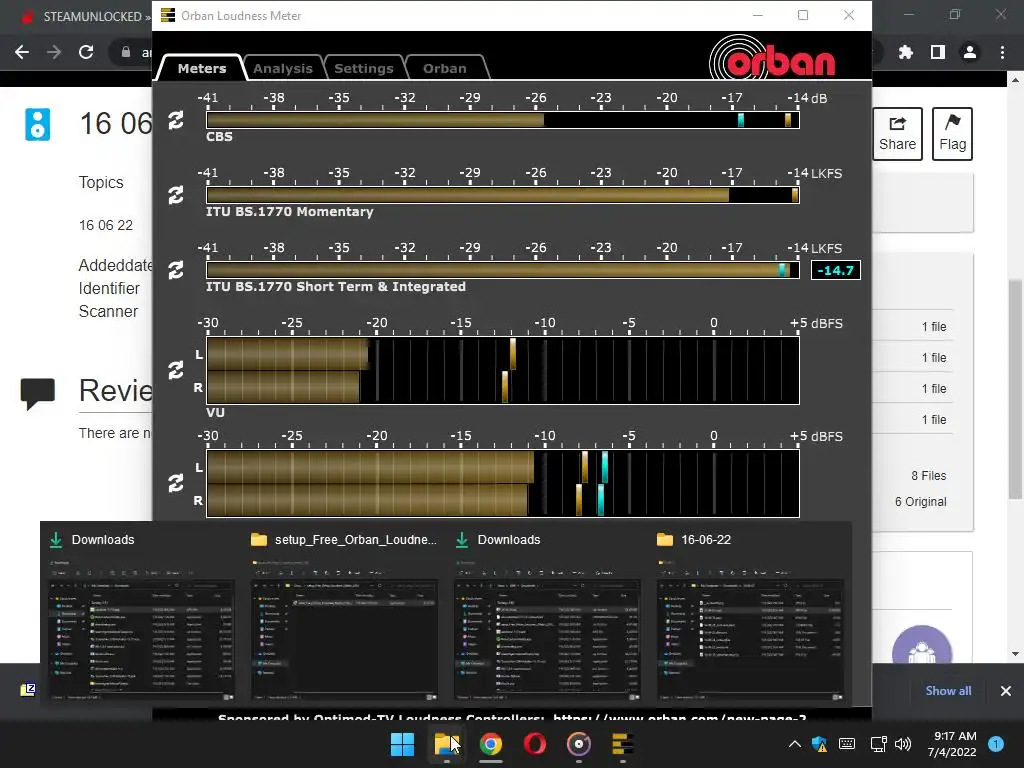
Task: Toggle the Chrome side panel icon
Action: [938, 52]
